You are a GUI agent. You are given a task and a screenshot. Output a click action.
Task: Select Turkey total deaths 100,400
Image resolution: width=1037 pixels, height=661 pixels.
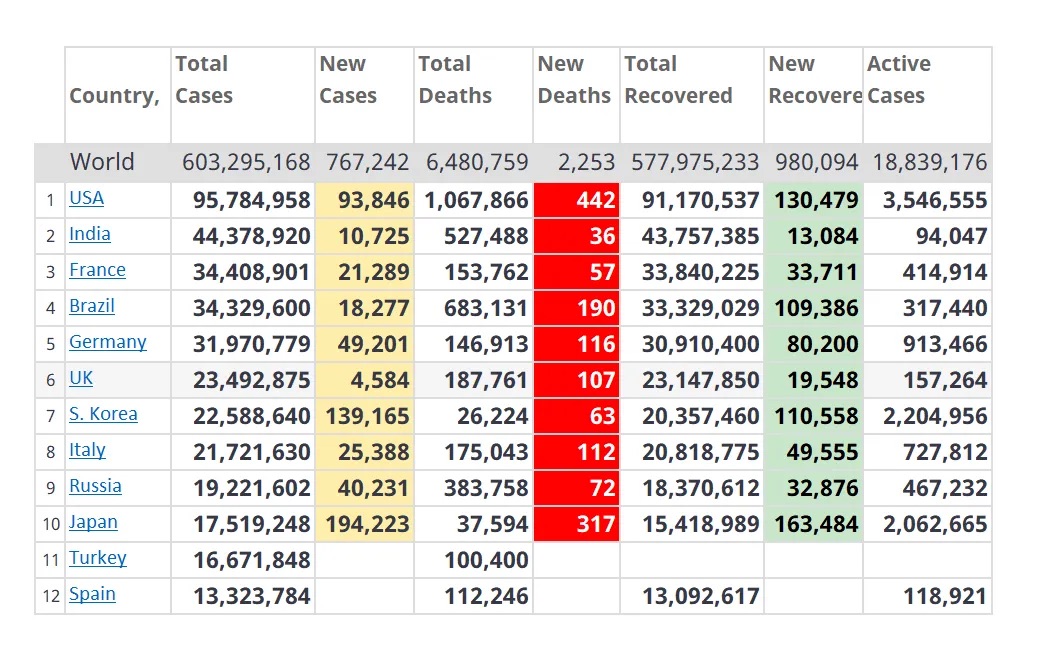[487, 561]
